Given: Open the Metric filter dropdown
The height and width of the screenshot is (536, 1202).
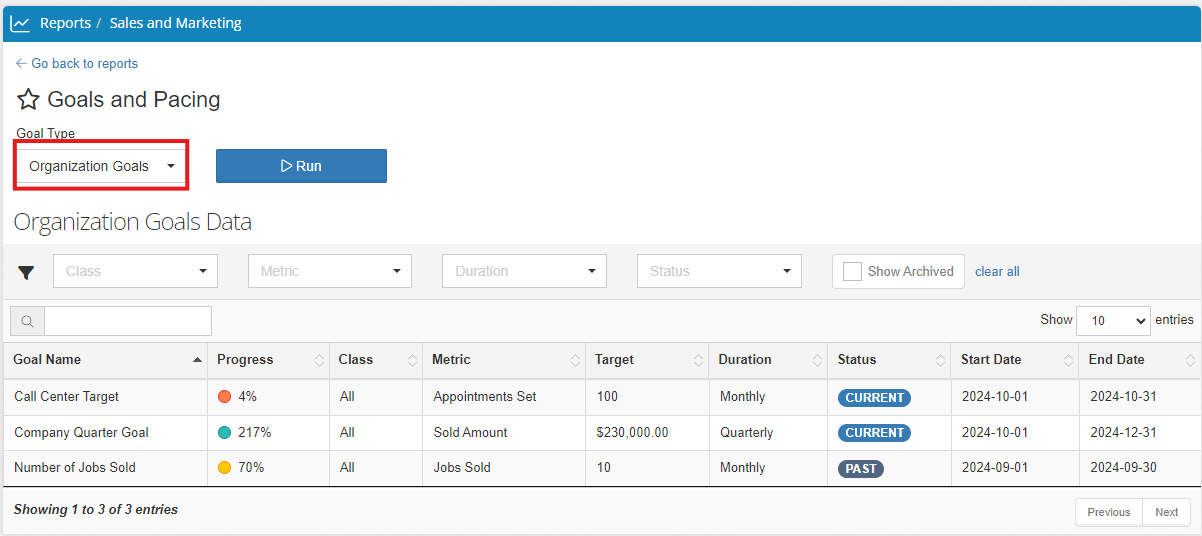Looking at the screenshot, I should click(x=330, y=271).
